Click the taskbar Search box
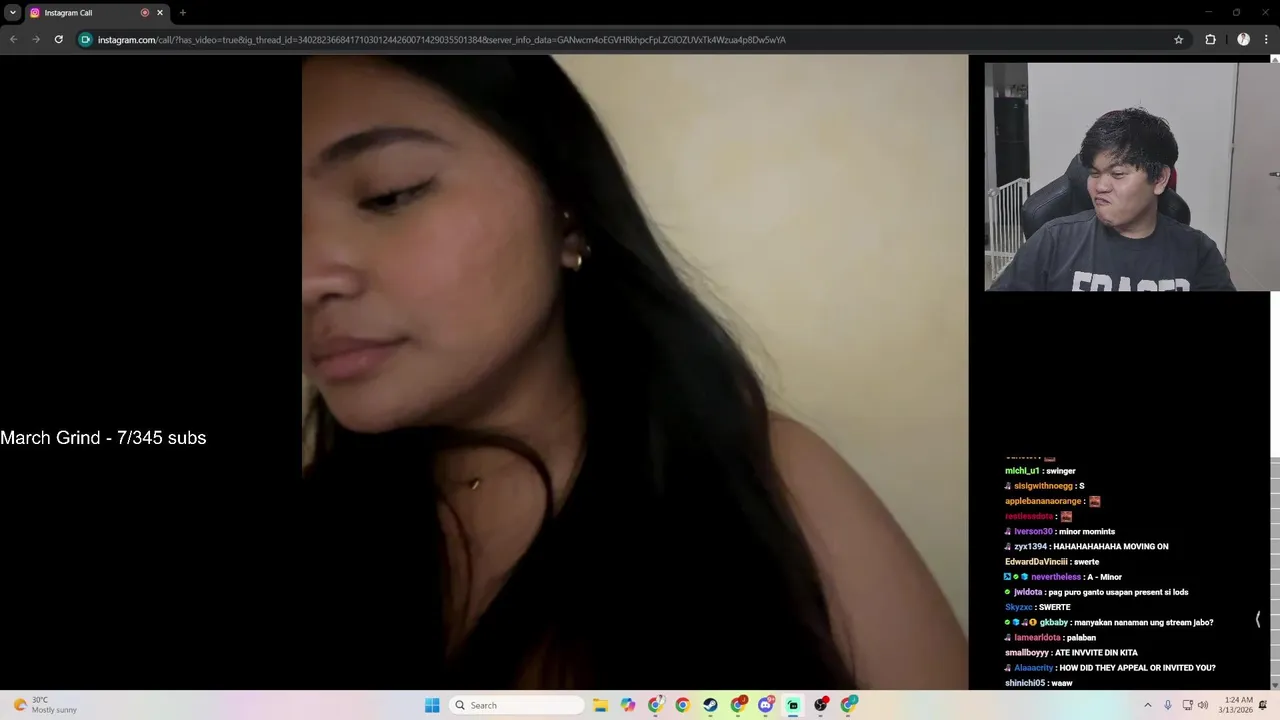The height and width of the screenshot is (720, 1280). pos(517,705)
